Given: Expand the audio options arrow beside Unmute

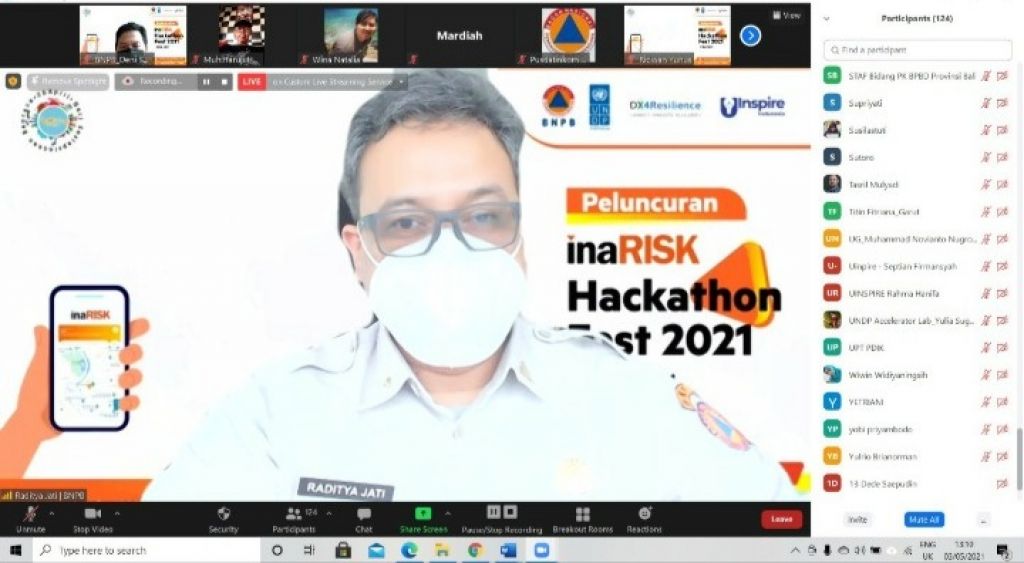Looking at the screenshot, I should point(52,512).
